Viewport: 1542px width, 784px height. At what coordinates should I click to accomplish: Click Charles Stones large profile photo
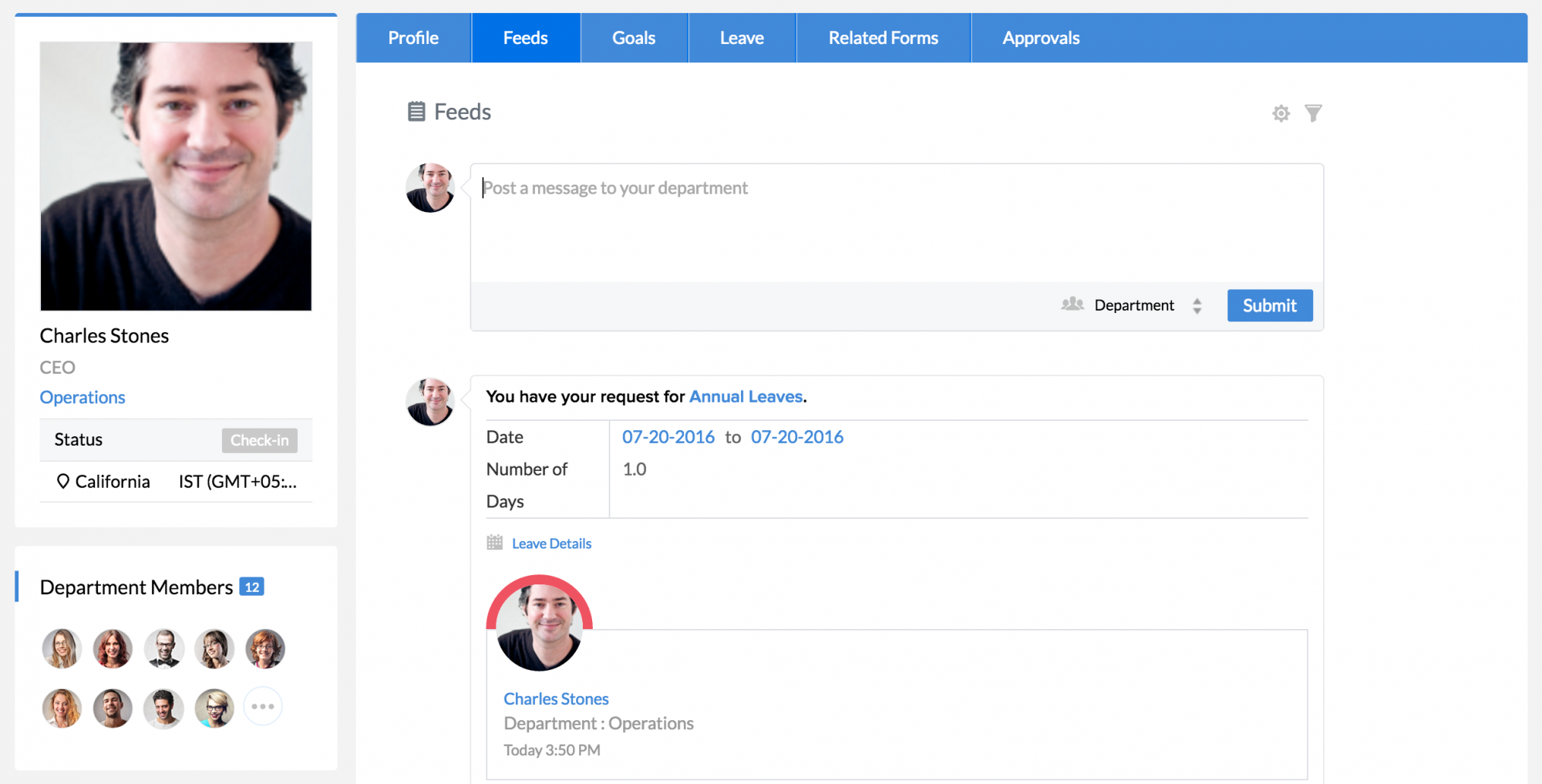pos(176,177)
